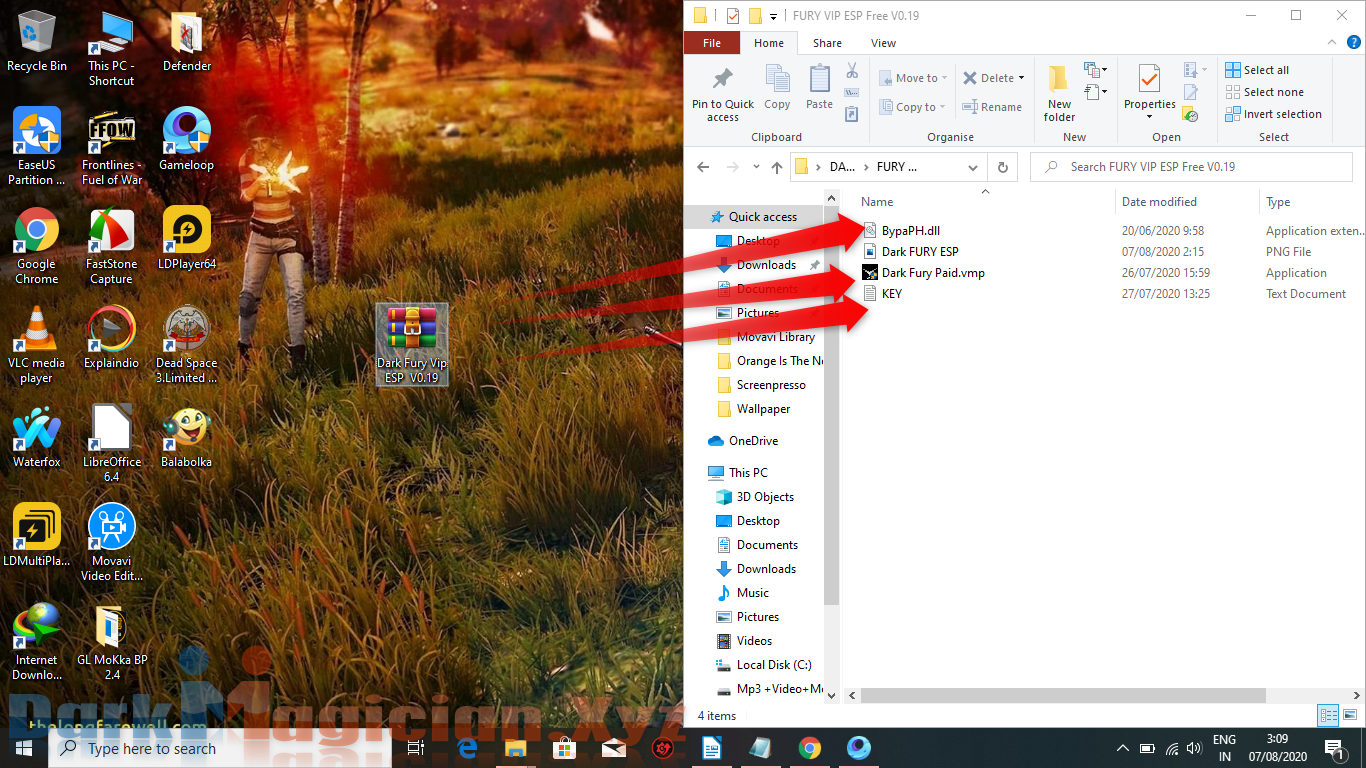Click Select none button
This screenshot has height=768, width=1366.
tap(1265, 92)
